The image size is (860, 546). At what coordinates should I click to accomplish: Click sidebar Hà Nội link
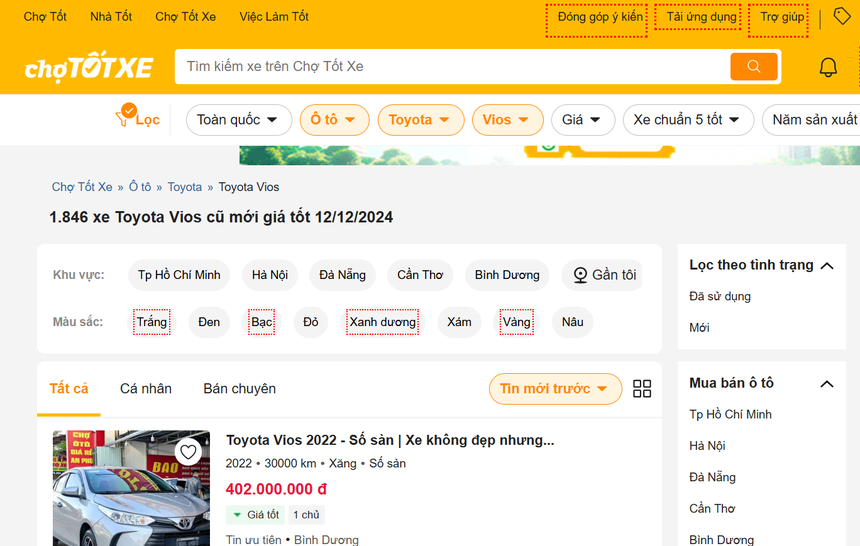(x=707, y=446)
